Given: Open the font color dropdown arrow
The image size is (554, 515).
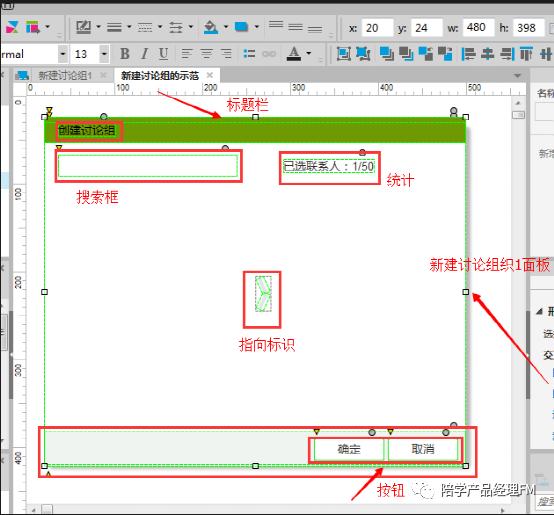Looking at the screenshot, I should pos(308,54).
